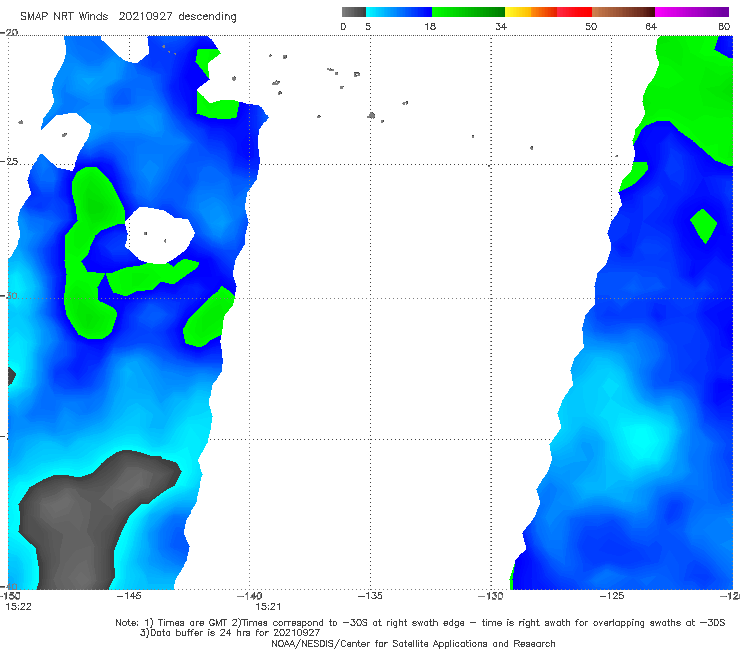Click the NOAA/NESDIS Center credit line
The image size is (740, 650).
[x=413, y=643]
